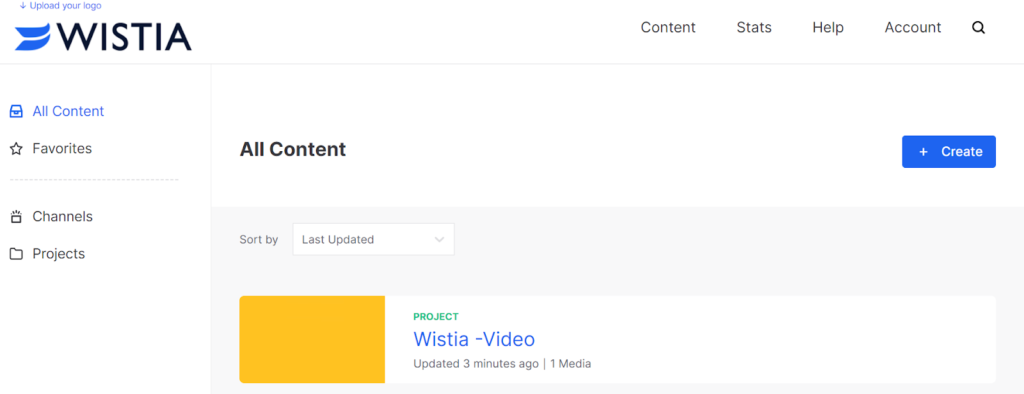Click the plus icon on Create button
This screenshot has width=1024, height=394.
[x=923, y=152]
